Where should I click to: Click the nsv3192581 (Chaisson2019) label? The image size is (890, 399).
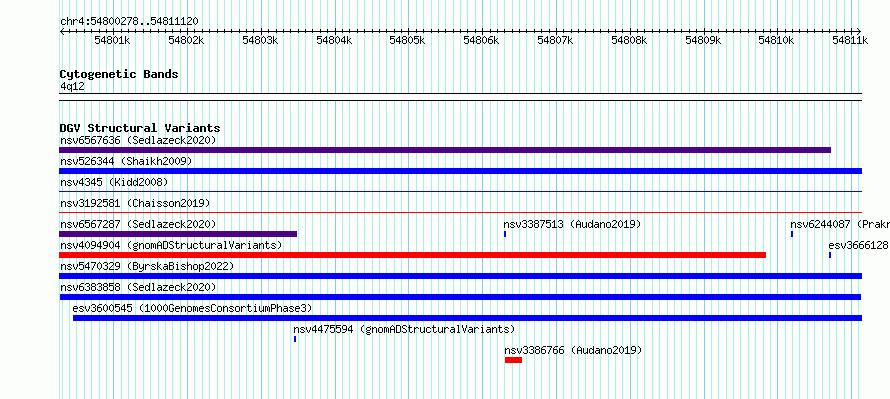[x=135, y=203]
